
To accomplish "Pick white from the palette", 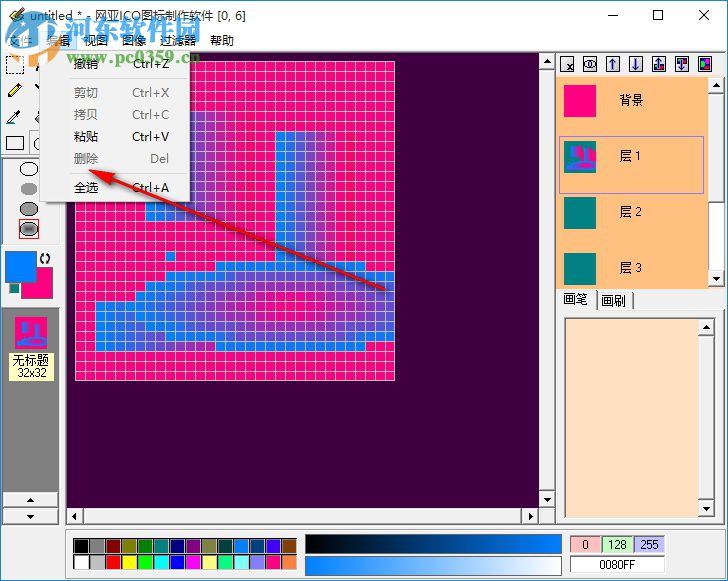I will pyautogui.click(x=81, y=562).
